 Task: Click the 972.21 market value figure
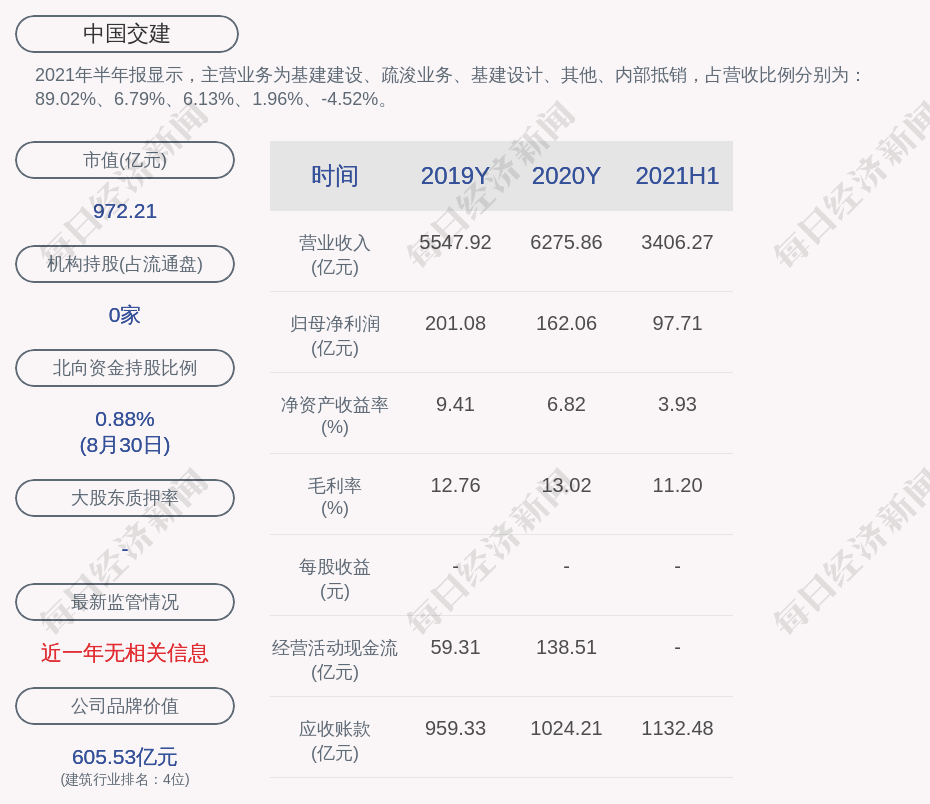tap(125, 211)
